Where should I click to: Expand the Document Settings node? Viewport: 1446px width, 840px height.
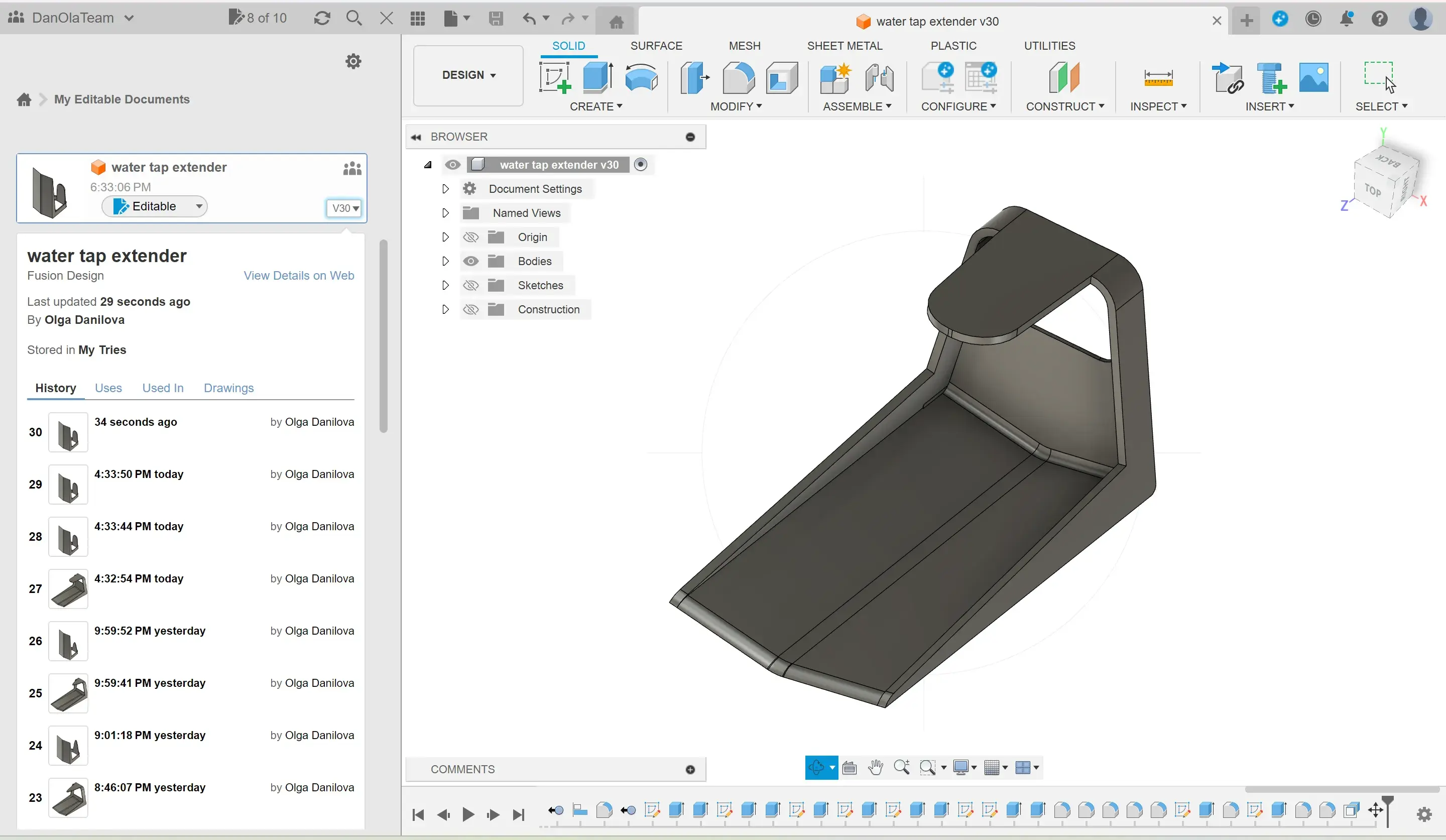(445, 189)
